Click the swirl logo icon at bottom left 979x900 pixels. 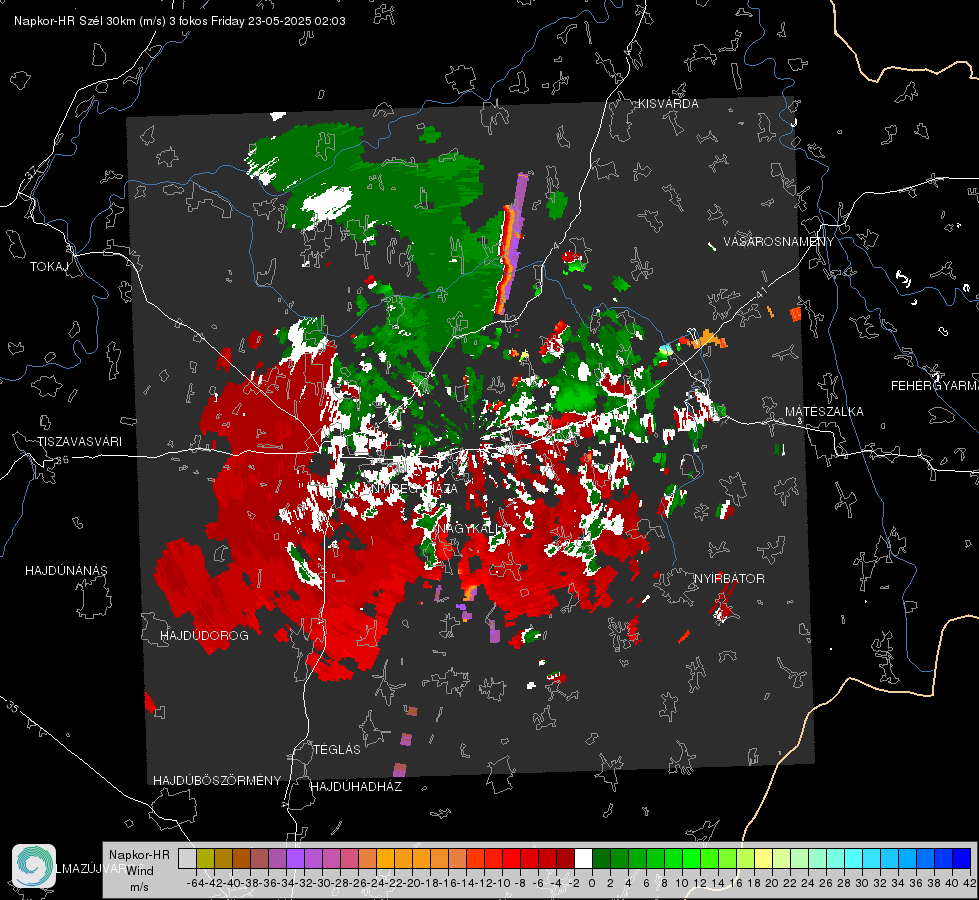click(x=34, y=866)
